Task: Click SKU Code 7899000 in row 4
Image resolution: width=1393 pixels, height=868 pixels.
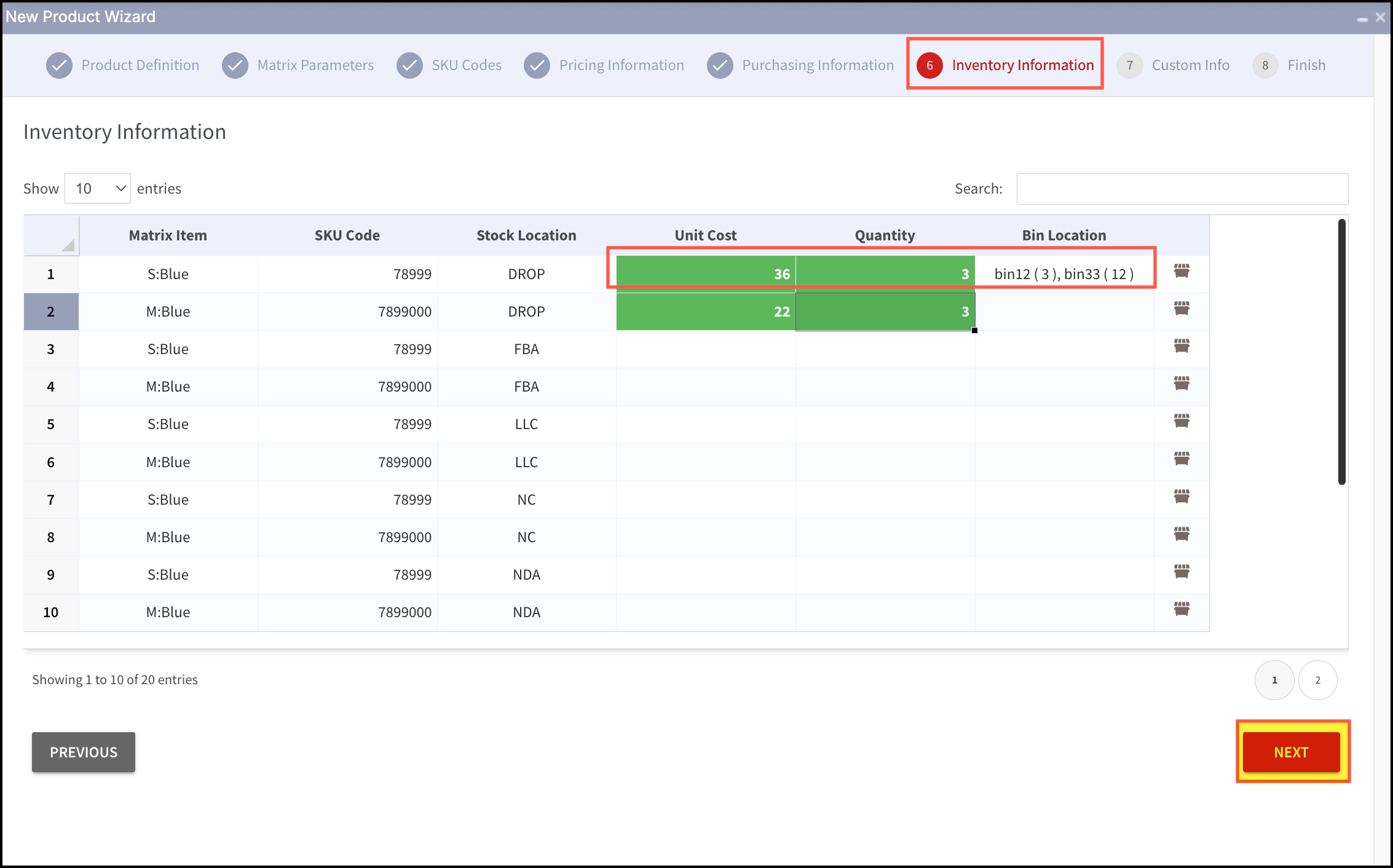Action: click(347, 387)
